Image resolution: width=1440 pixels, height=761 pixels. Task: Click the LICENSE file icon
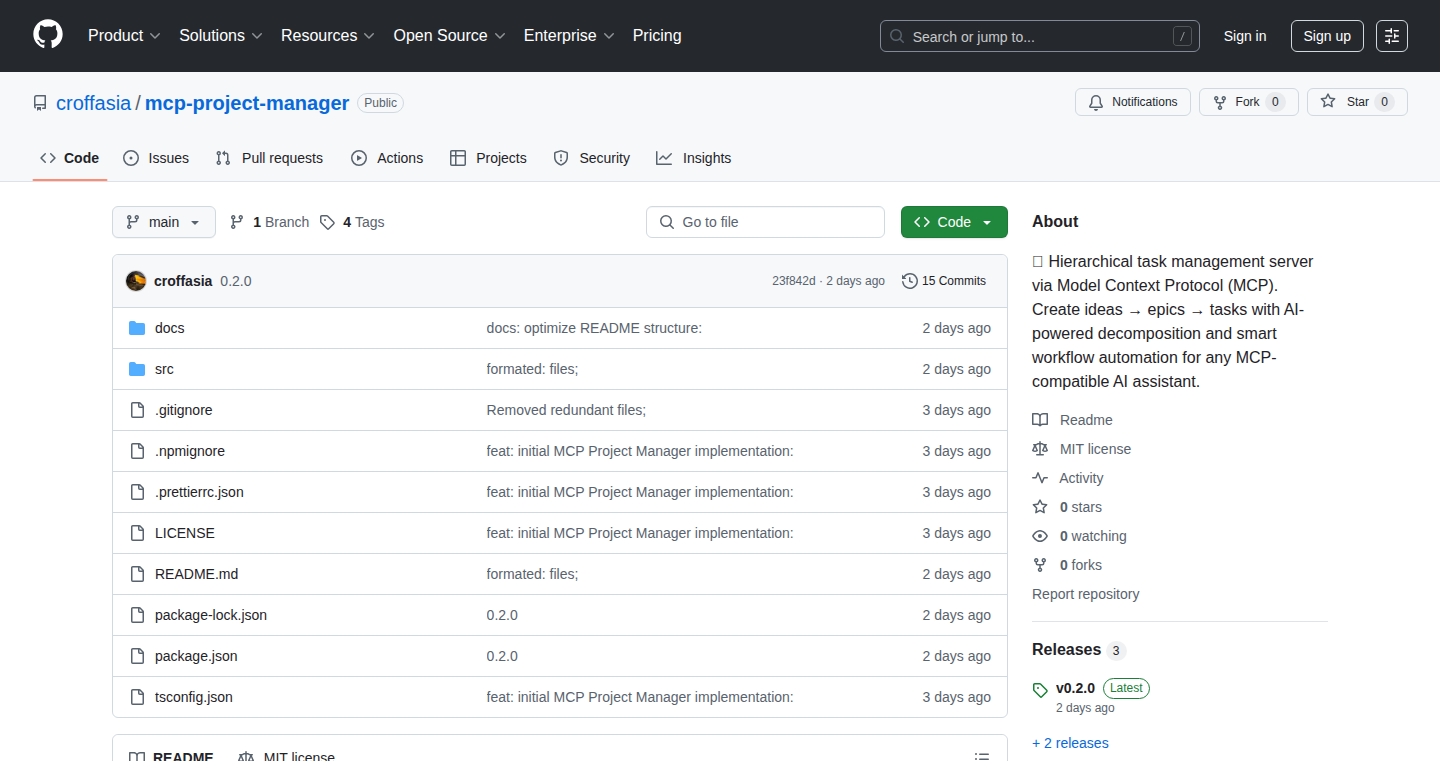coord(137,533)
